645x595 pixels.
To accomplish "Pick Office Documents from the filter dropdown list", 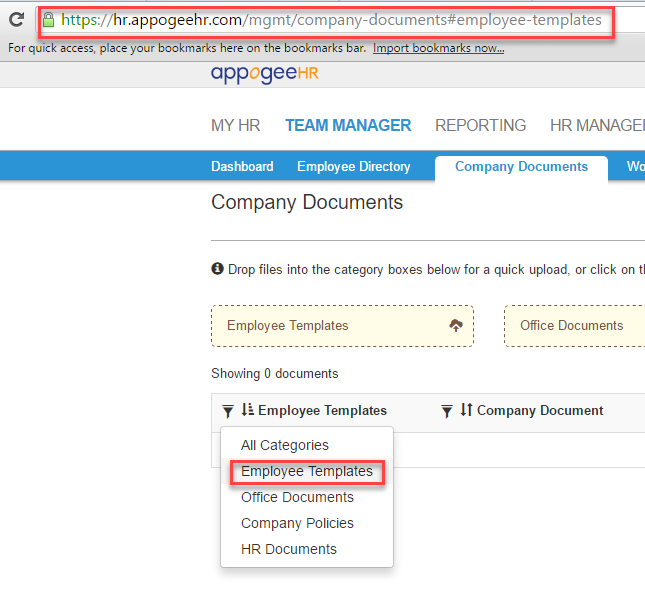I will (x=297, y=497).
